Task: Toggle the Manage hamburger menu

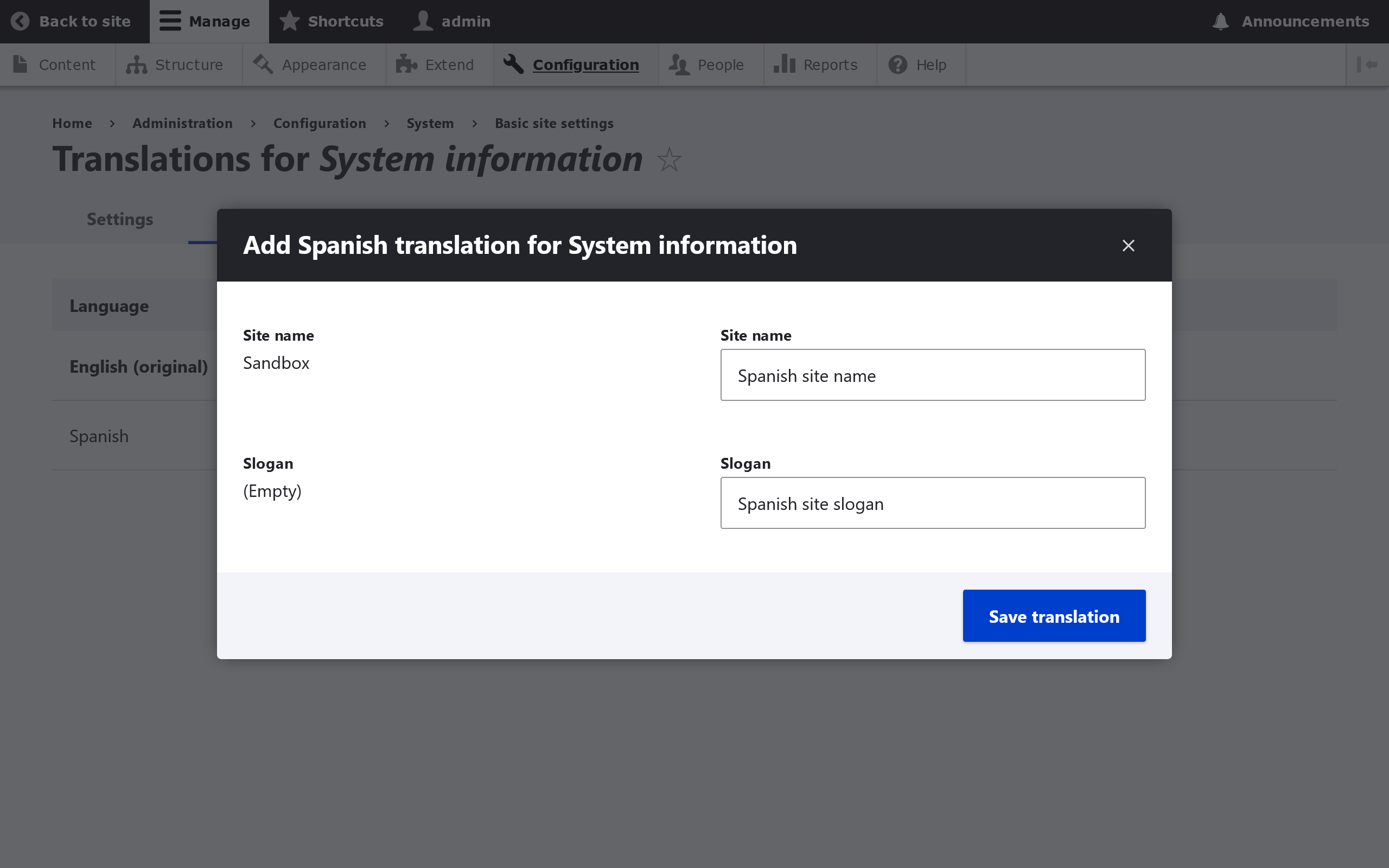Action: pos(170,21)
